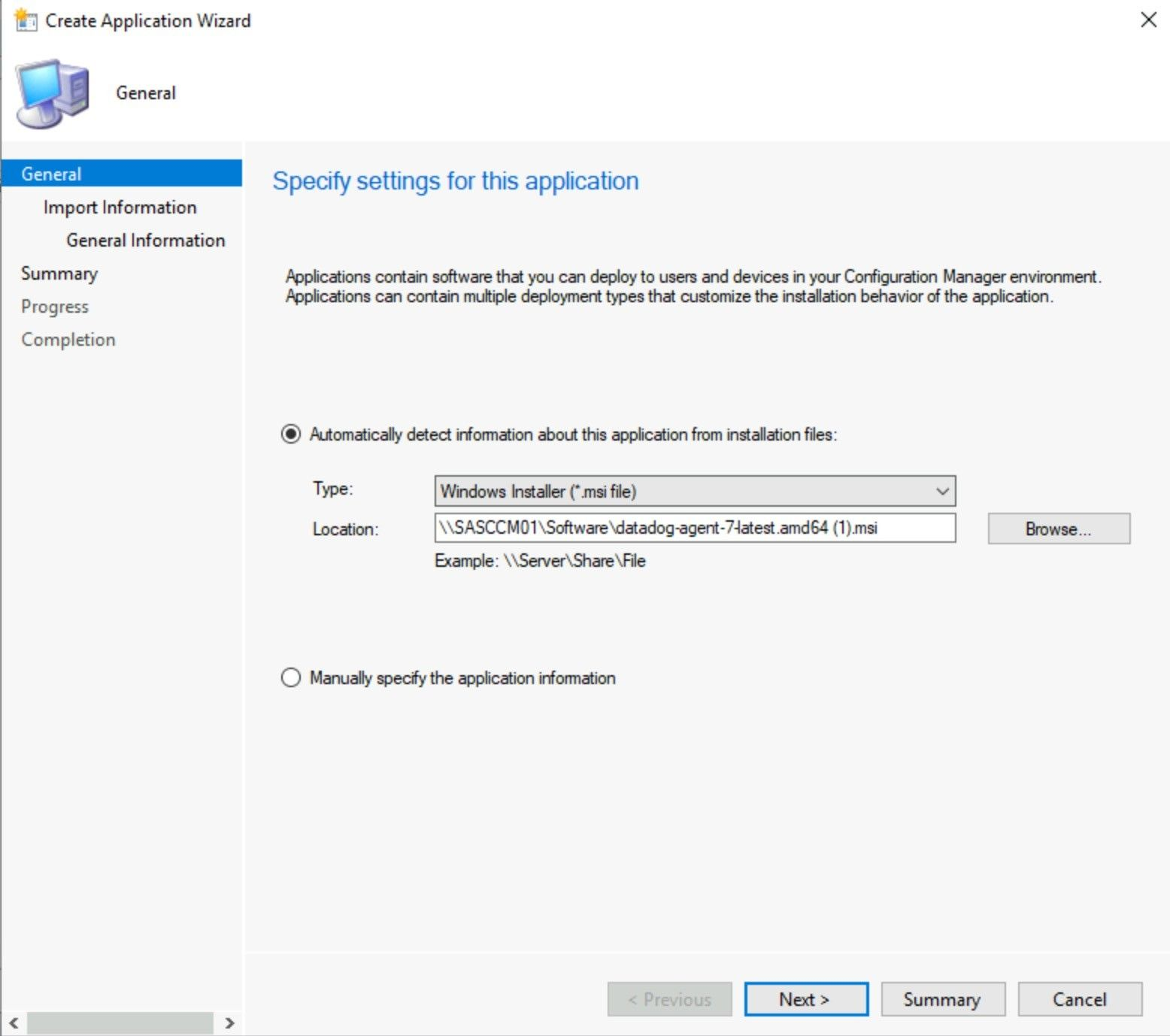This screenshot has height=1036, width=1170.
Task: Click the 'Specify settings for this application' heading
Action: tap(456, 181)
